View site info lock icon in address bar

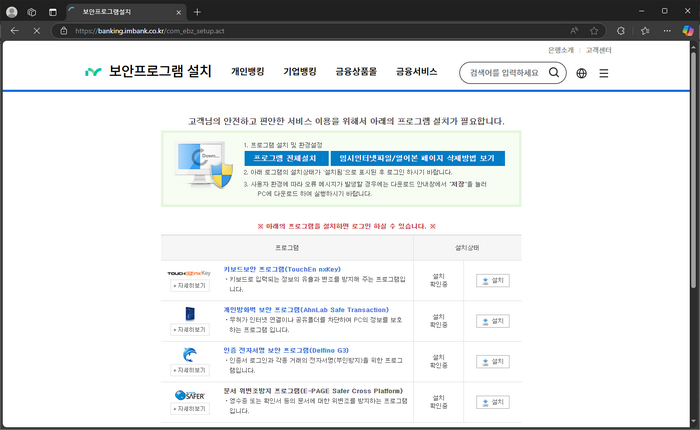pyautogui.click(x=64, y=31)
